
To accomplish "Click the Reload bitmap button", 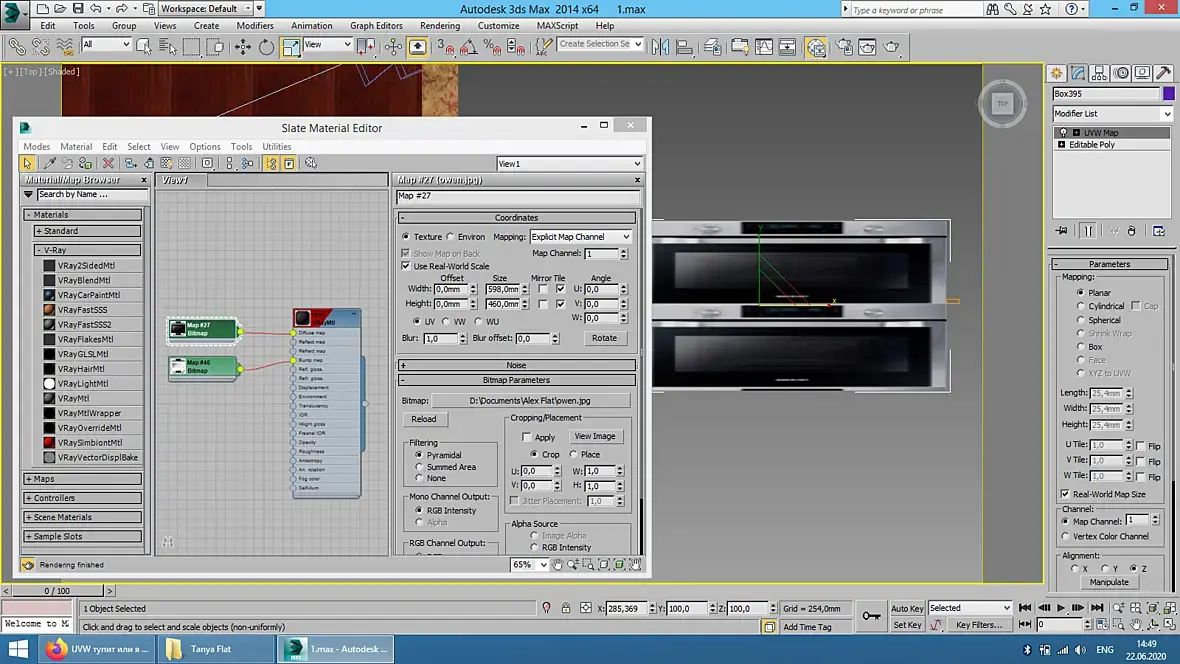I will (423, 419).
